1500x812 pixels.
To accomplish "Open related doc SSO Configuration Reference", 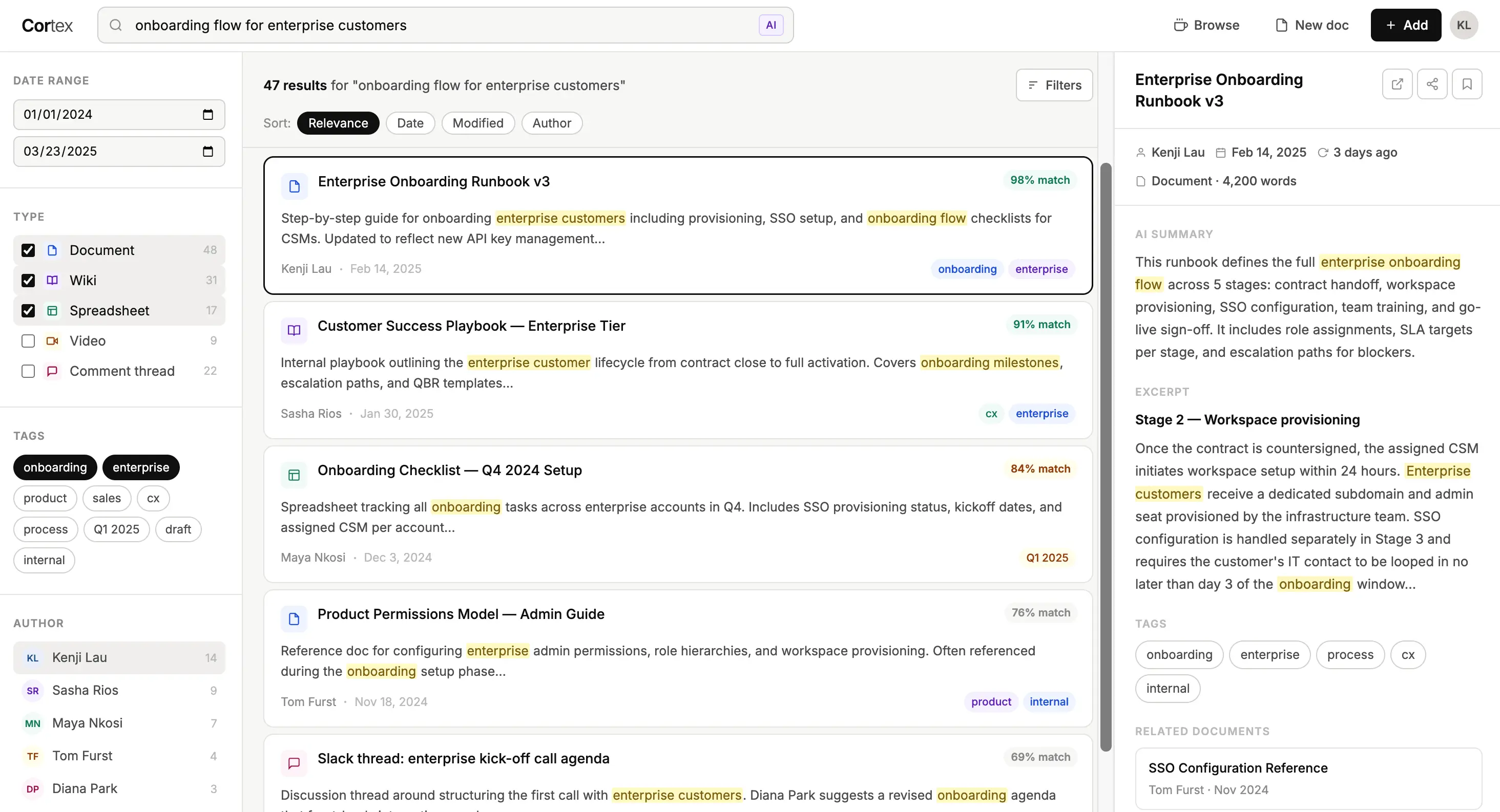I will (x=1308, y=779).
